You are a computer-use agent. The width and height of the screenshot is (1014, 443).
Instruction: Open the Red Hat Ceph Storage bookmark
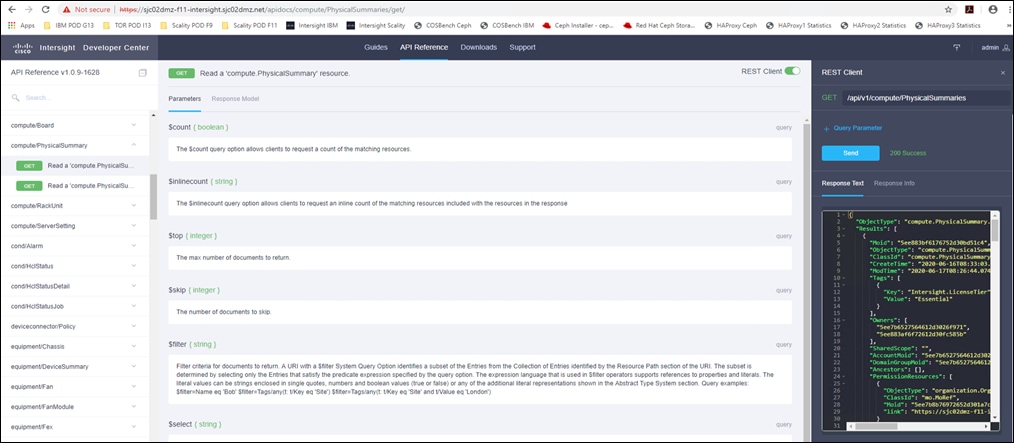[x=658, y=26]
